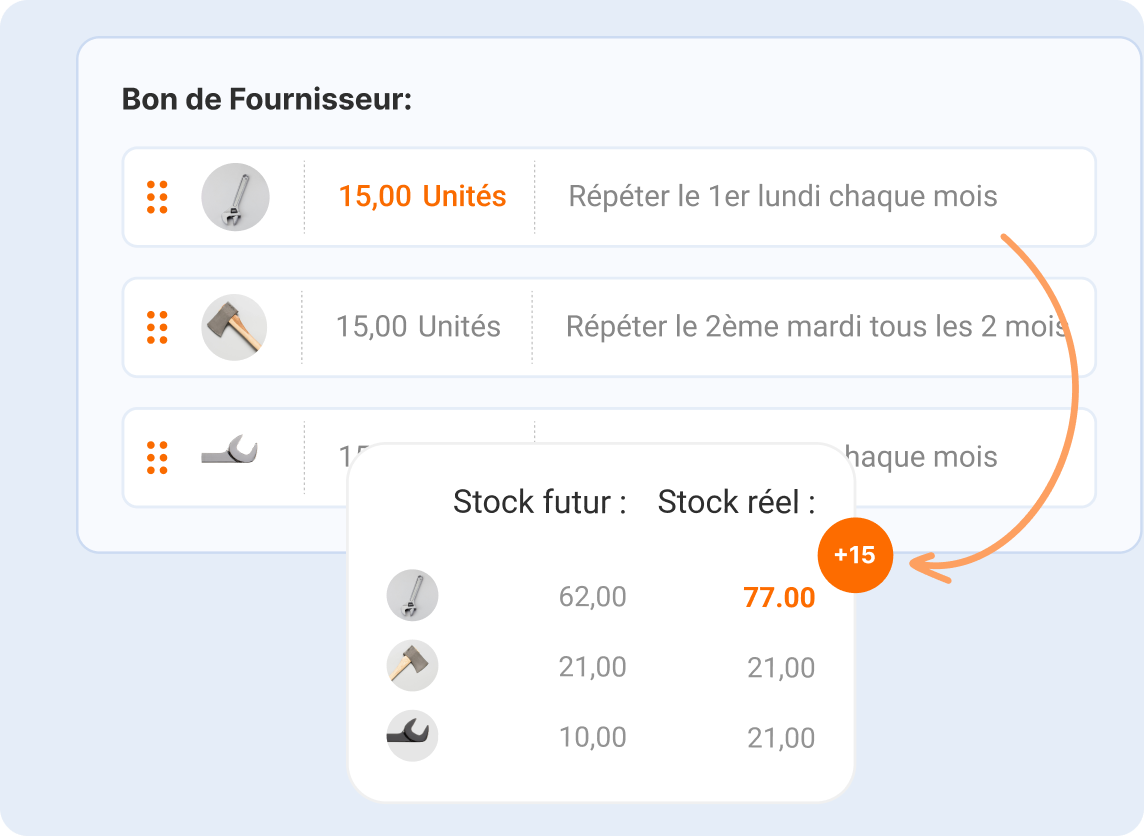
Task: Click the orange 15,00 Unités quantity
Action: pyautogui.click(x=422, y=197)
